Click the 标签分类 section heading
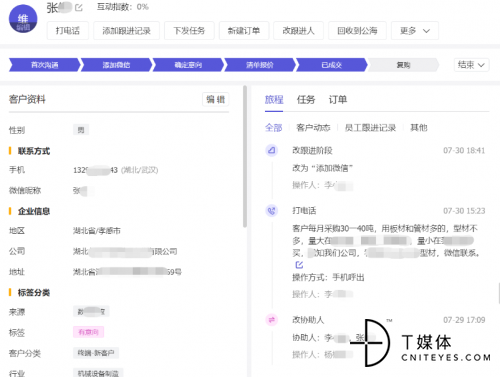The width and height of the screenshot is (500, 377). (x=34, y=293)
